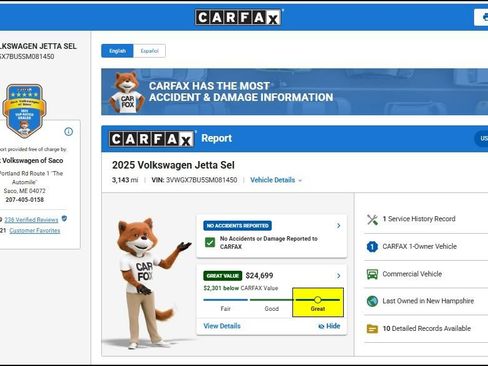
Task: Click the commercial vehicle car icon
Action: pyautogui.click(x=372, y=274)
